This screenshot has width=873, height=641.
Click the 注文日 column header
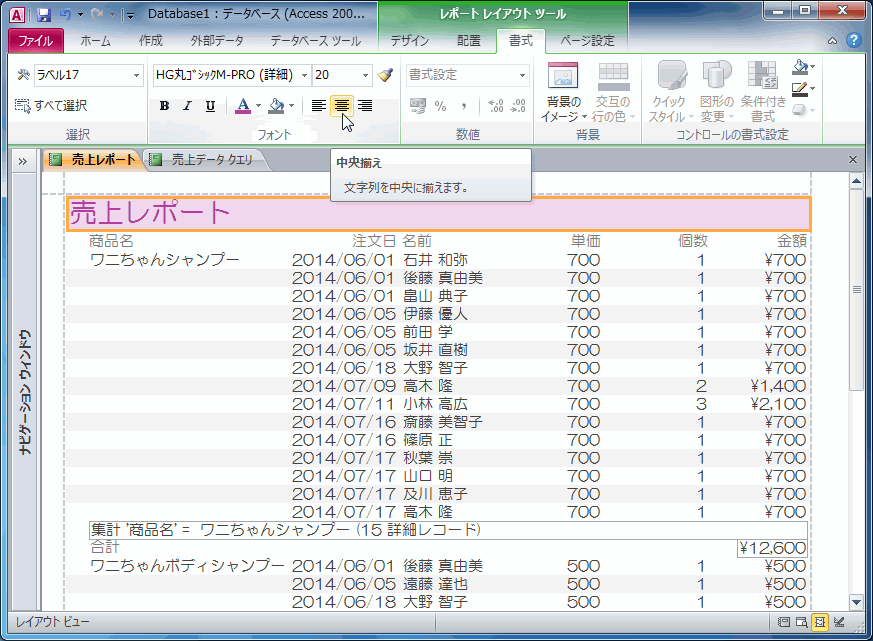tap(374, 241)
